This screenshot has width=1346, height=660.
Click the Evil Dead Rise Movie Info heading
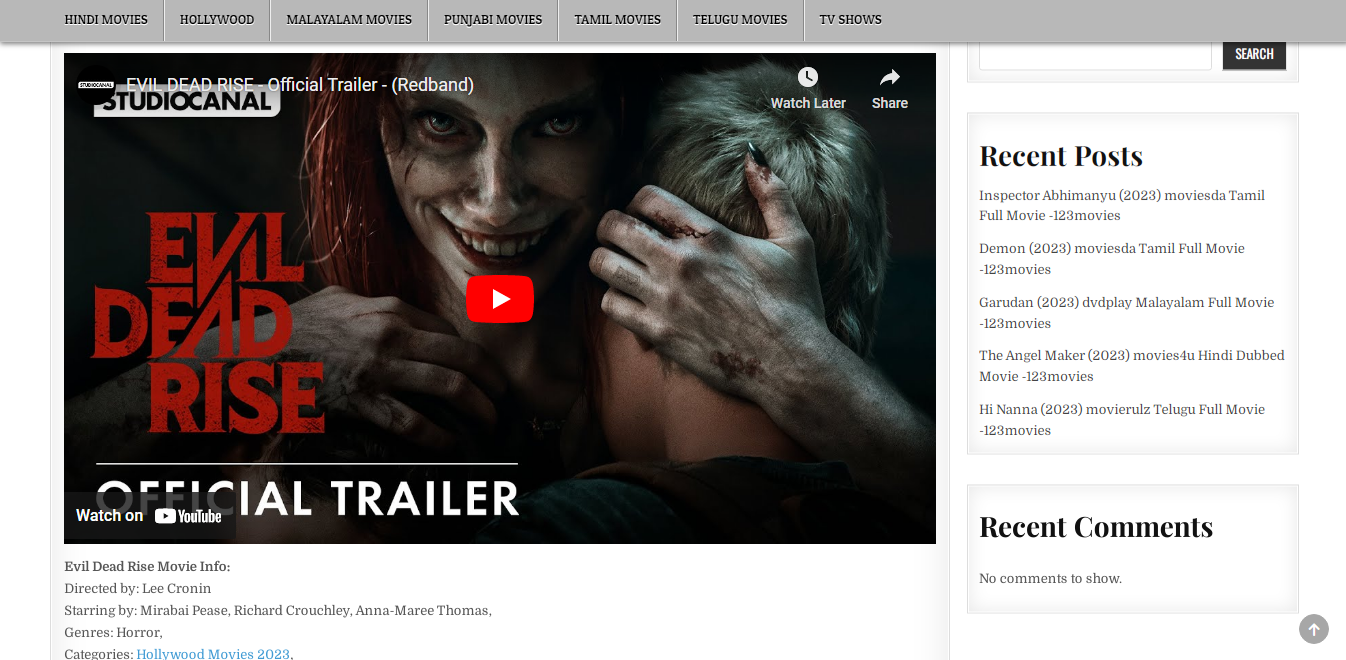pyautogui.click(x=147, y=566)
